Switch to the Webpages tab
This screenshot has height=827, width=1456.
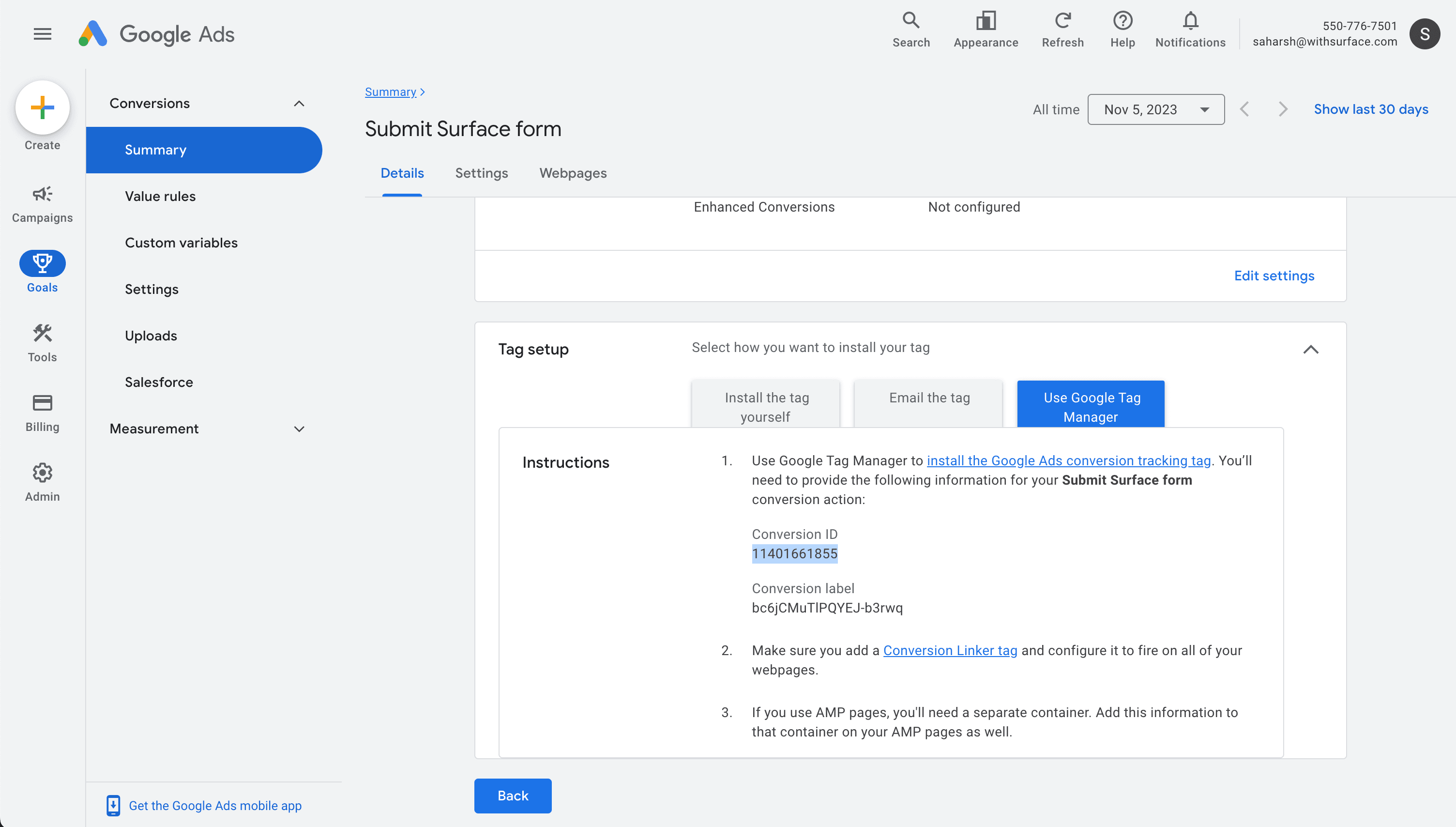[573, 173]
